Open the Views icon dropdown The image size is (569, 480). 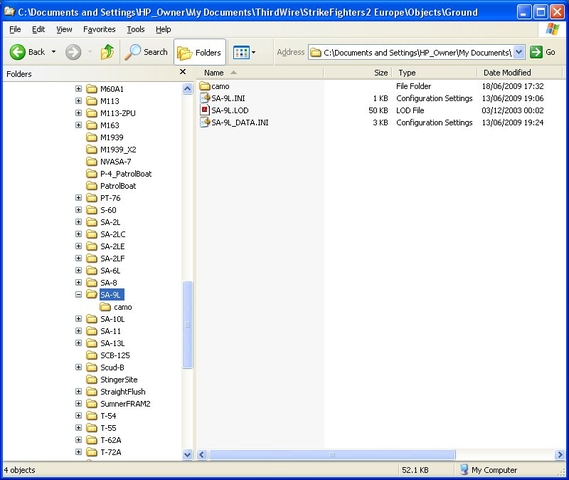tap(244, 53)
